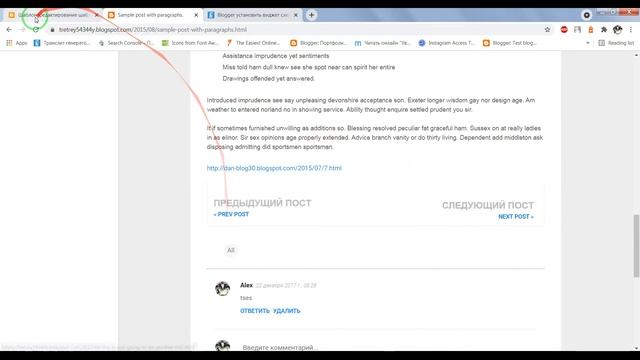Open the orange extension icon in toolbar
The height and width of the screenshot is (360, 640).
[x=591, y=29]
